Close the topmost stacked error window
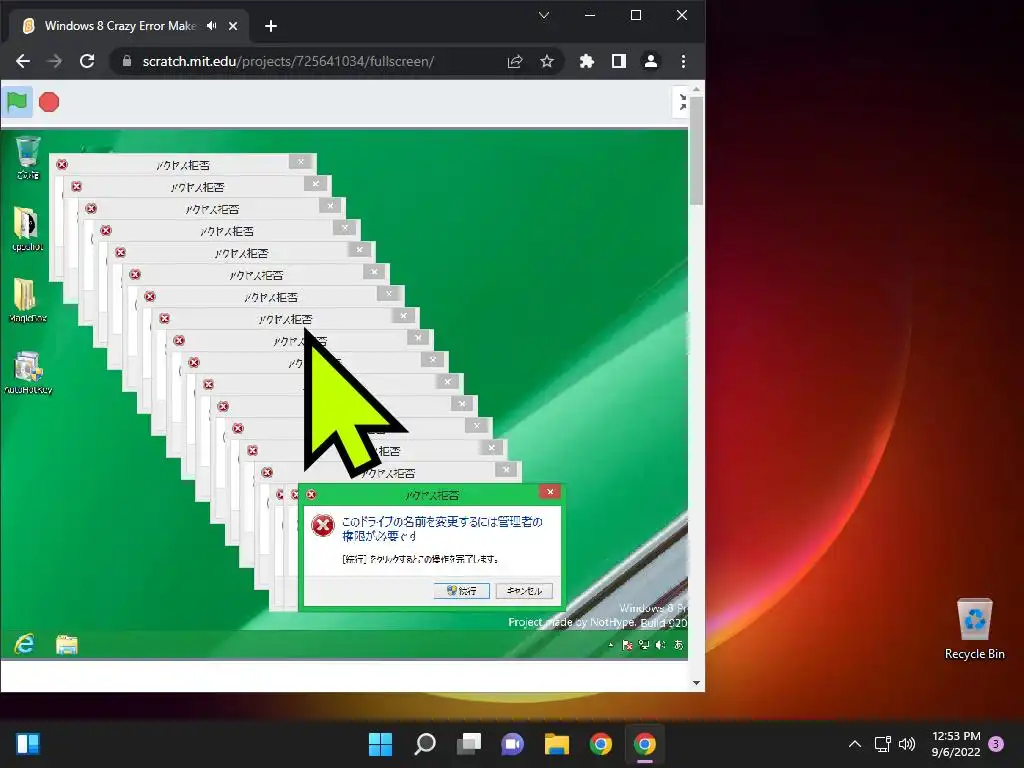Image resolution: width=1024 pixels, height=768 pixels. (300, 162)
